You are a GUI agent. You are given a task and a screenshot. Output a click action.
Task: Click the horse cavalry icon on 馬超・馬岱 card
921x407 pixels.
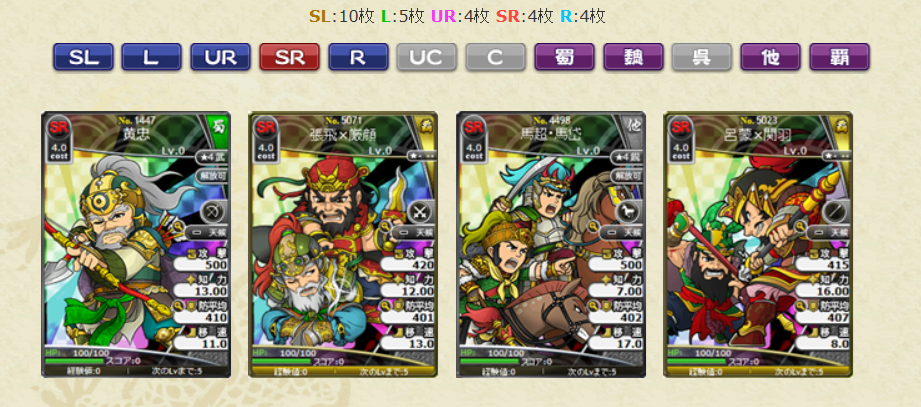[x=629, y=211]
